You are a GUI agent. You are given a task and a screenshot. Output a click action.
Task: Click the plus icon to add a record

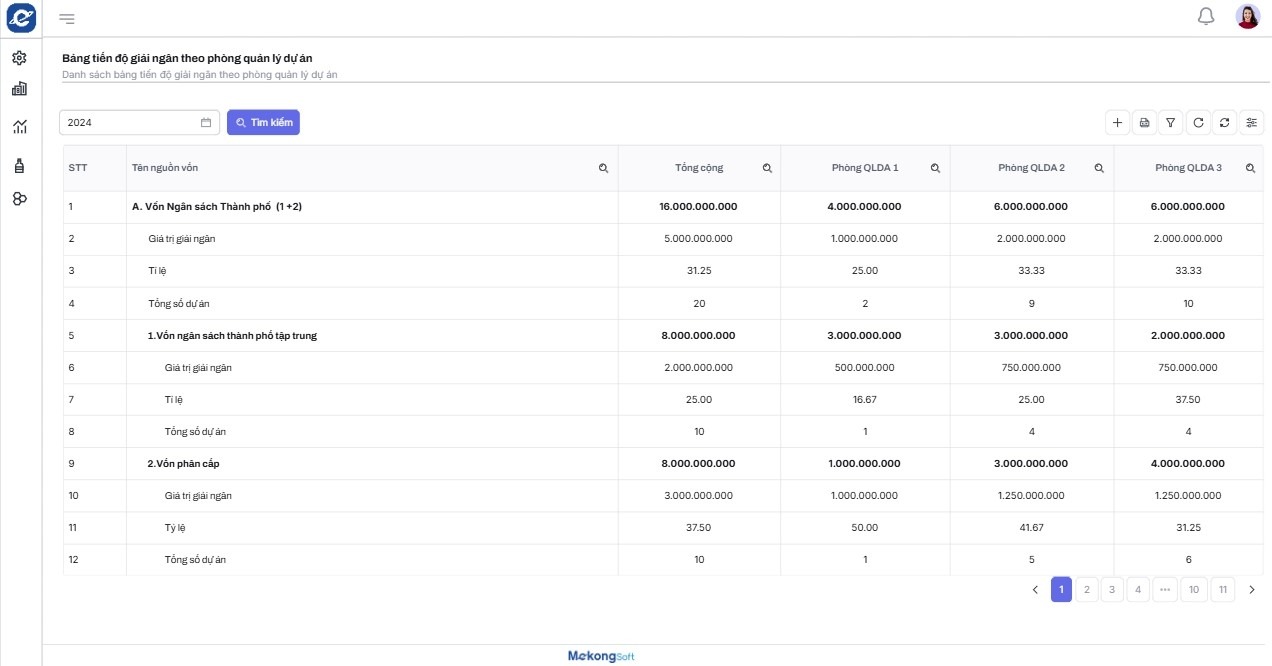(x=1118, y=122)
